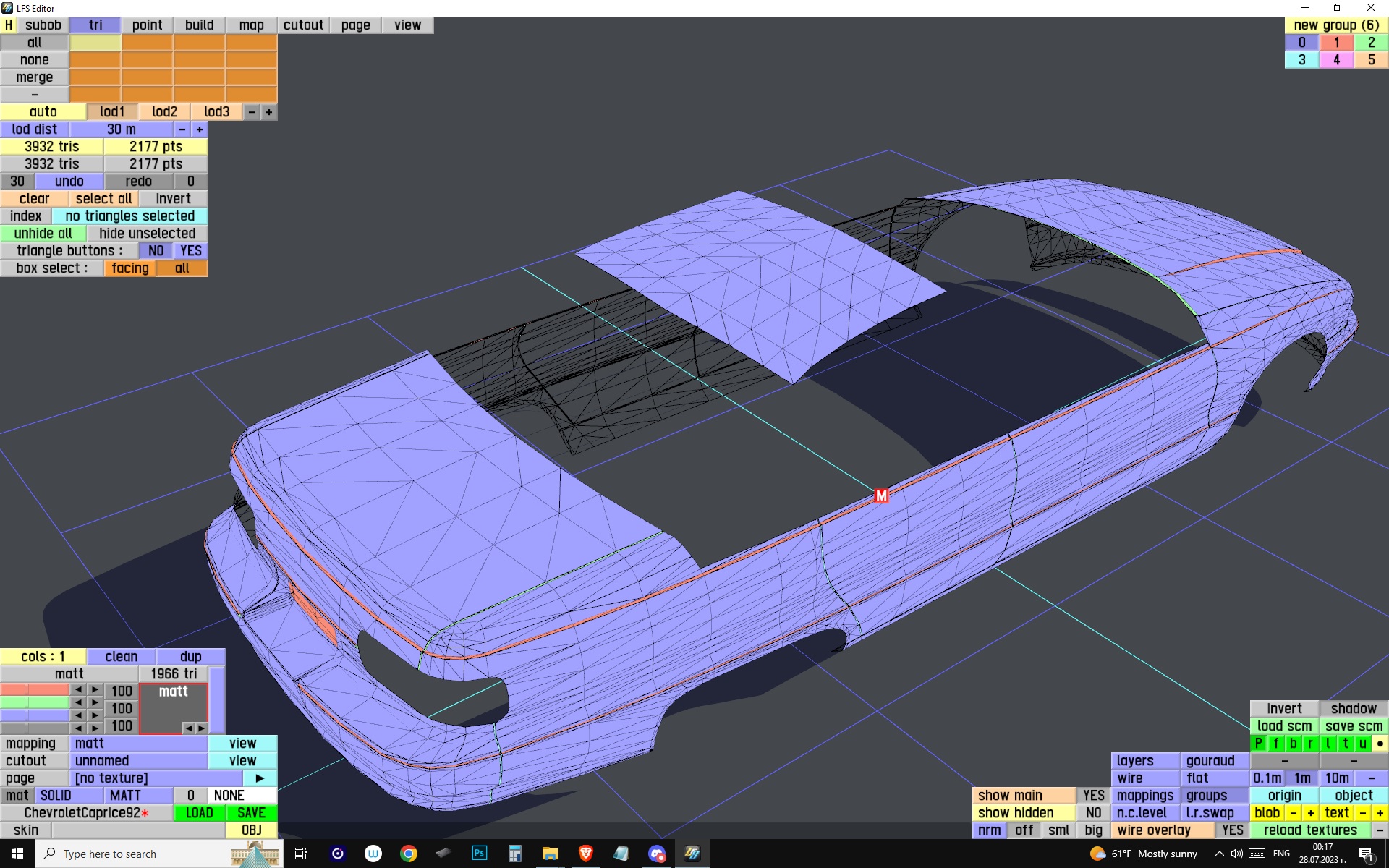Image resolution: width=1389 pixels, height=868 pixels.
Task: Toggle wire overlay YES button
Action: 1232,830
